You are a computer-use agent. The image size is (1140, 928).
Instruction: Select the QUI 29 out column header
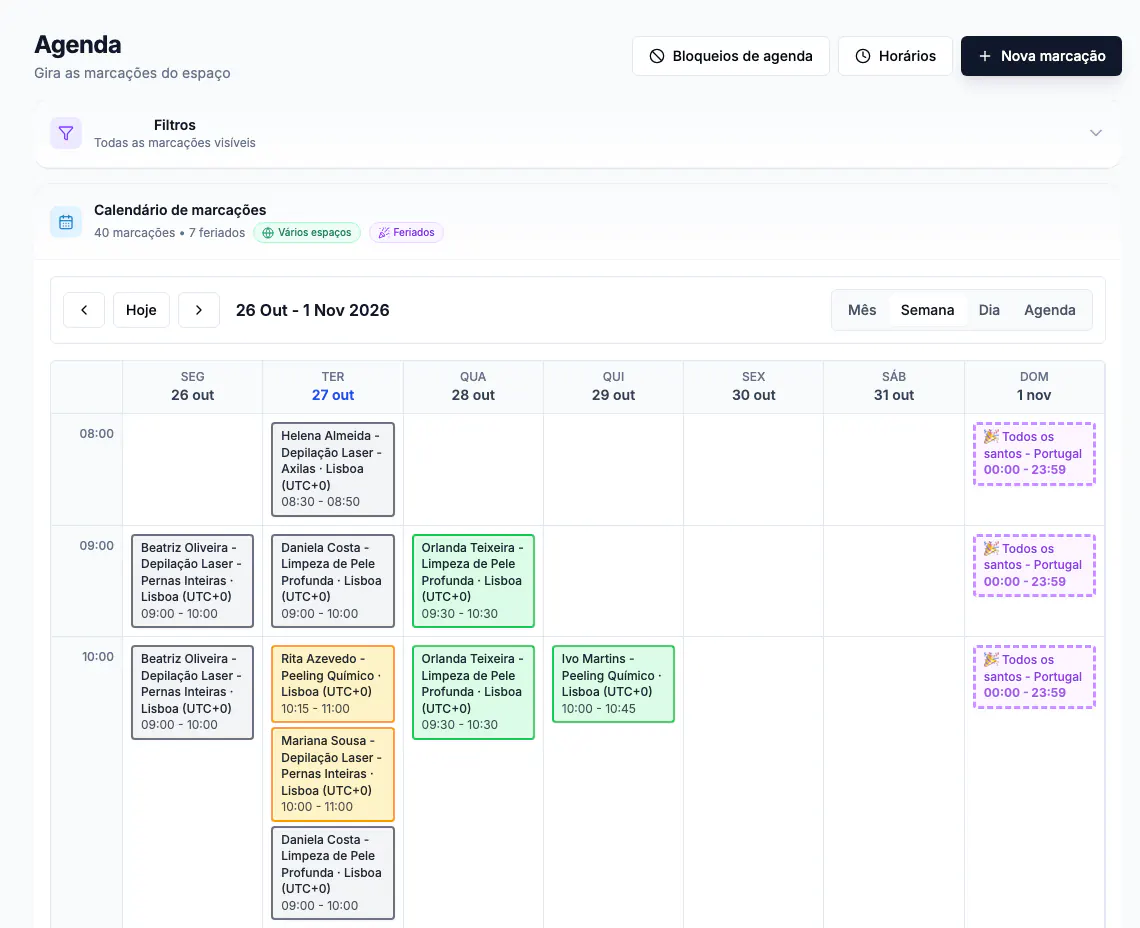(614, 387)
